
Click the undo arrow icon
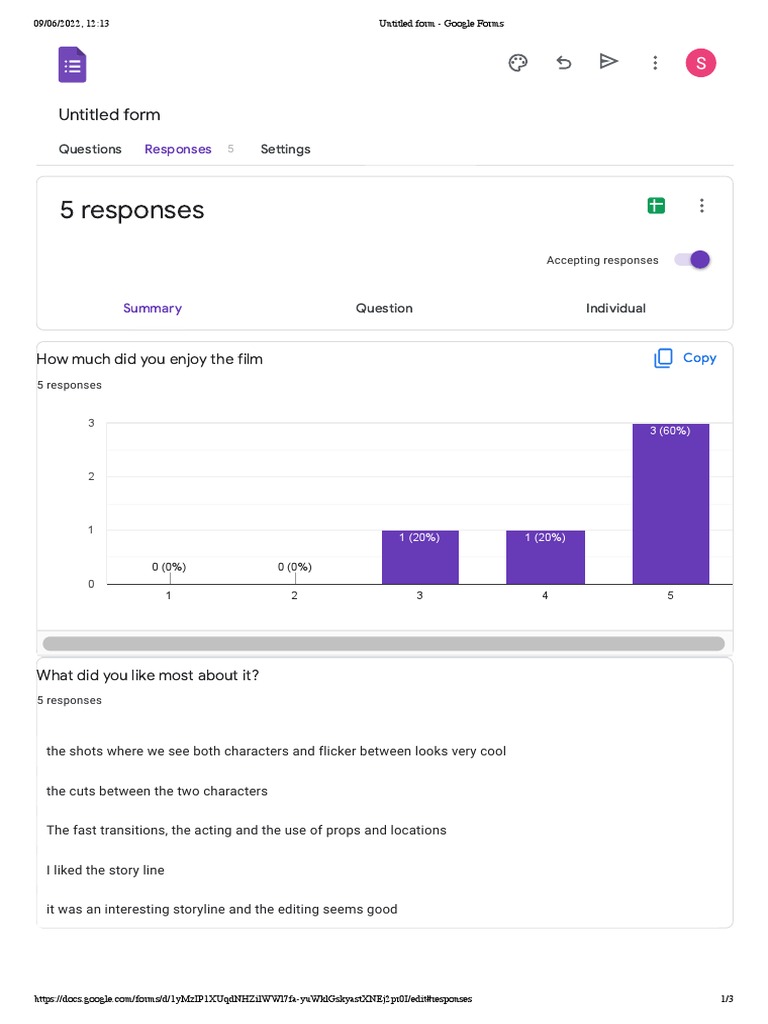pyautogui.click(x=564, y=63)
